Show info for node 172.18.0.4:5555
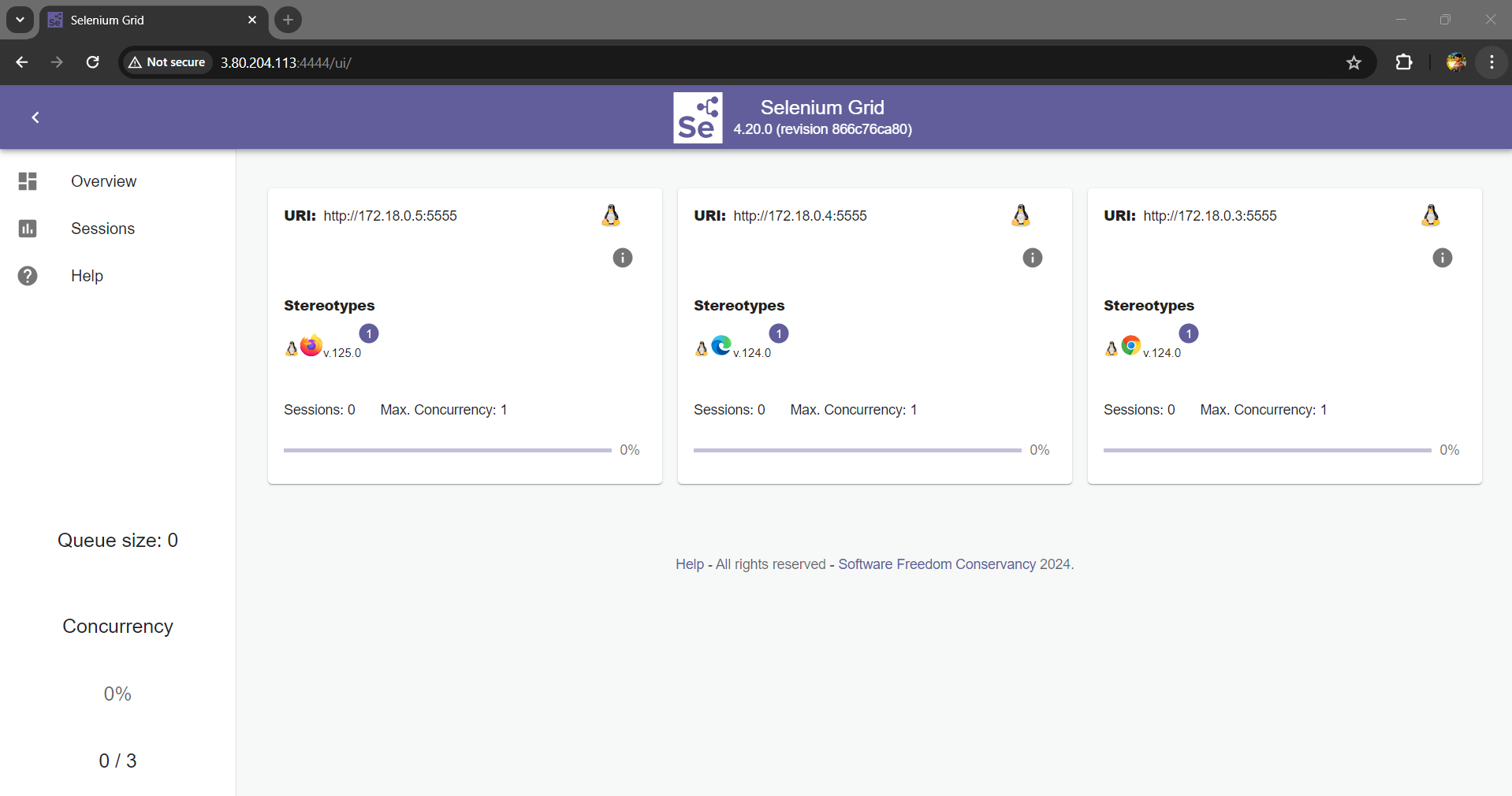Screen dimensions: 1512x796 [1033, 258]
